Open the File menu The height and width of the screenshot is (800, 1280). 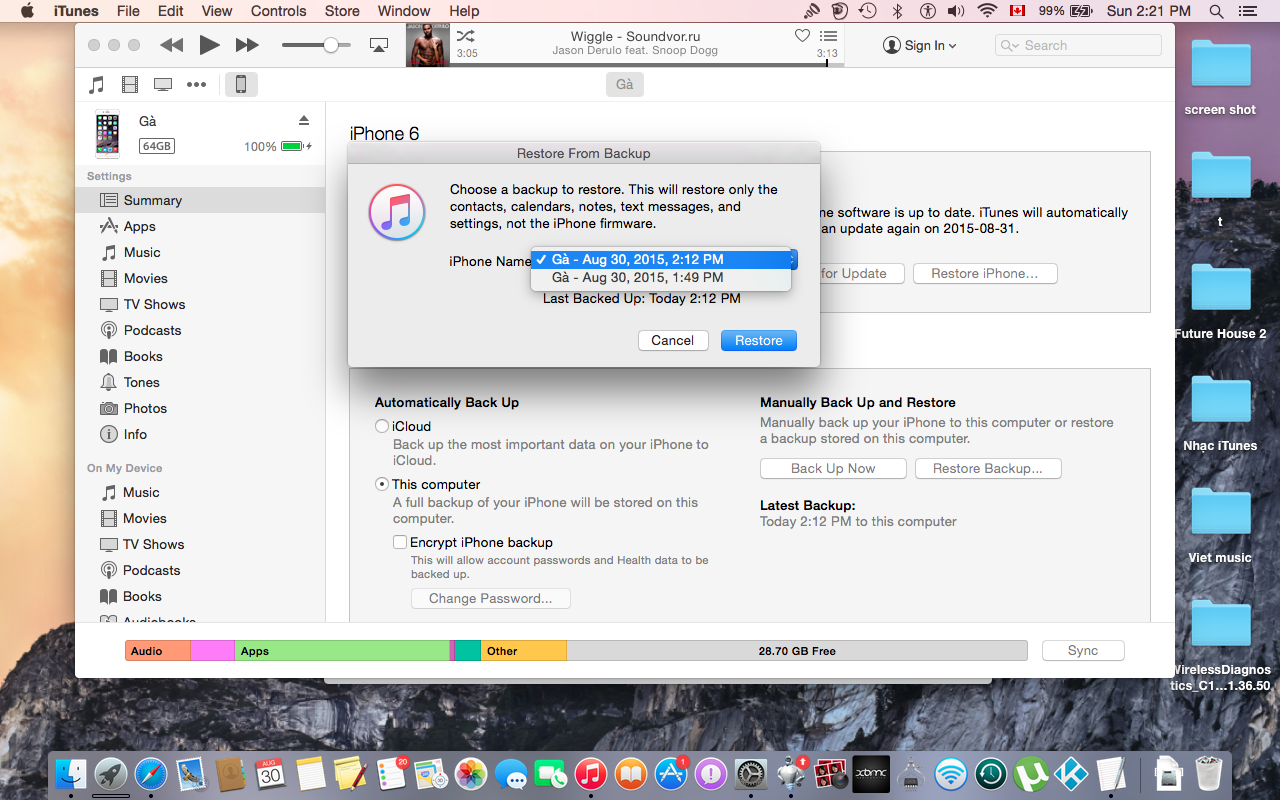pyautogui.click(x=128, y=11)
